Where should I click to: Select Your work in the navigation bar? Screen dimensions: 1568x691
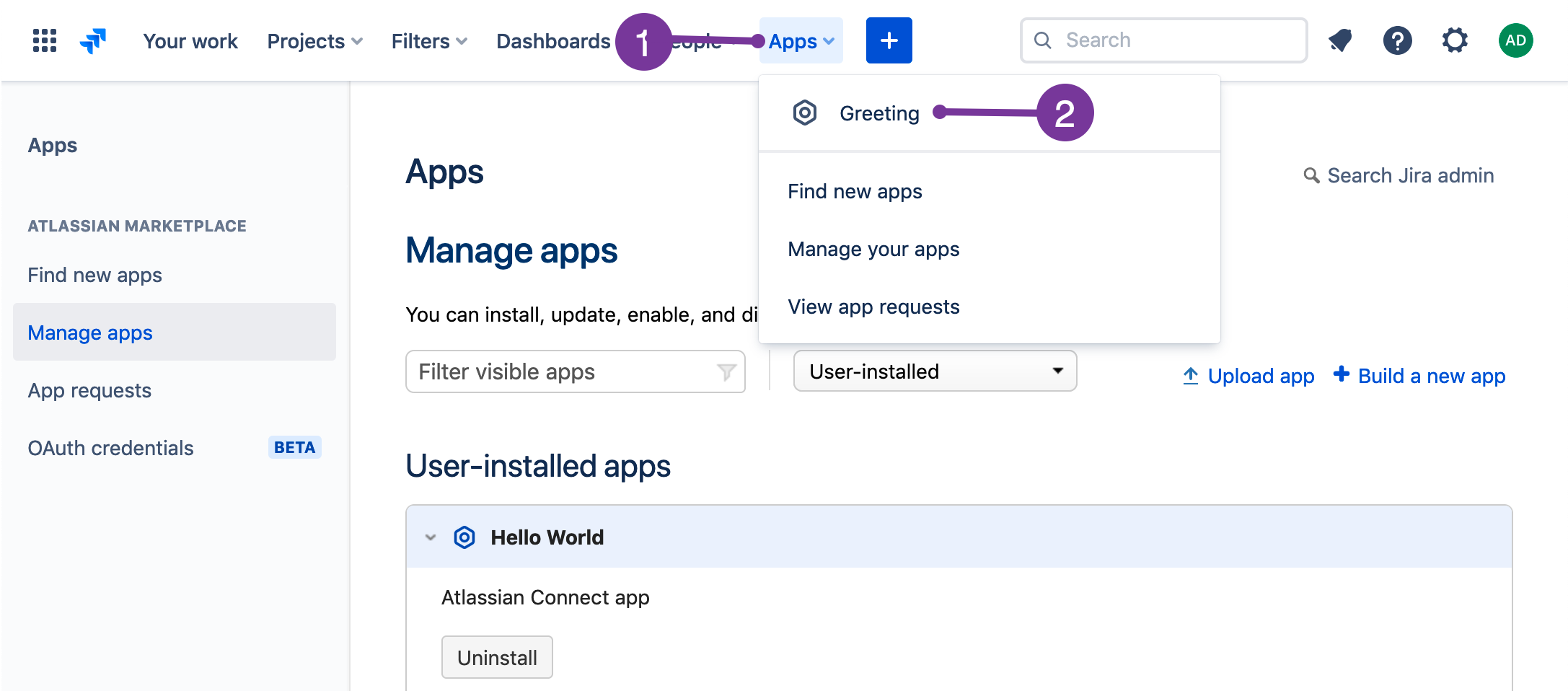(x=190, y=41)
